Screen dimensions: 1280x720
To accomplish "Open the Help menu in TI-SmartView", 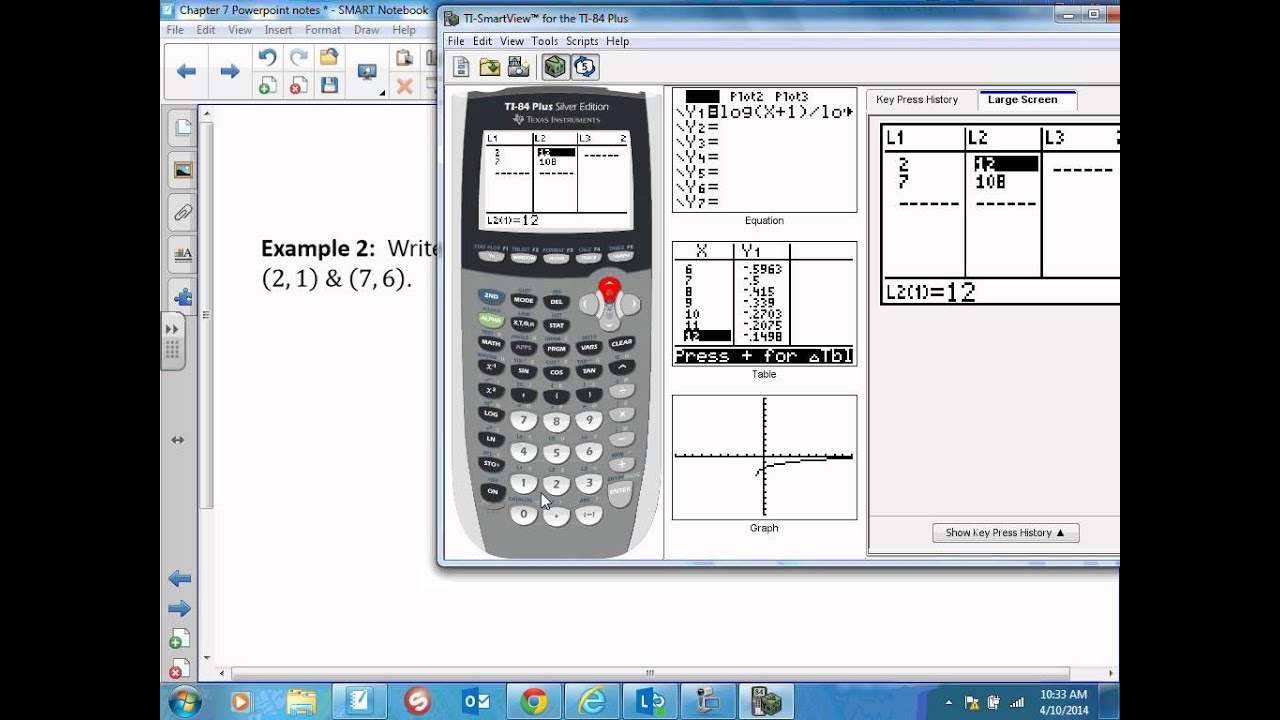I will click(x=617, y=41).
